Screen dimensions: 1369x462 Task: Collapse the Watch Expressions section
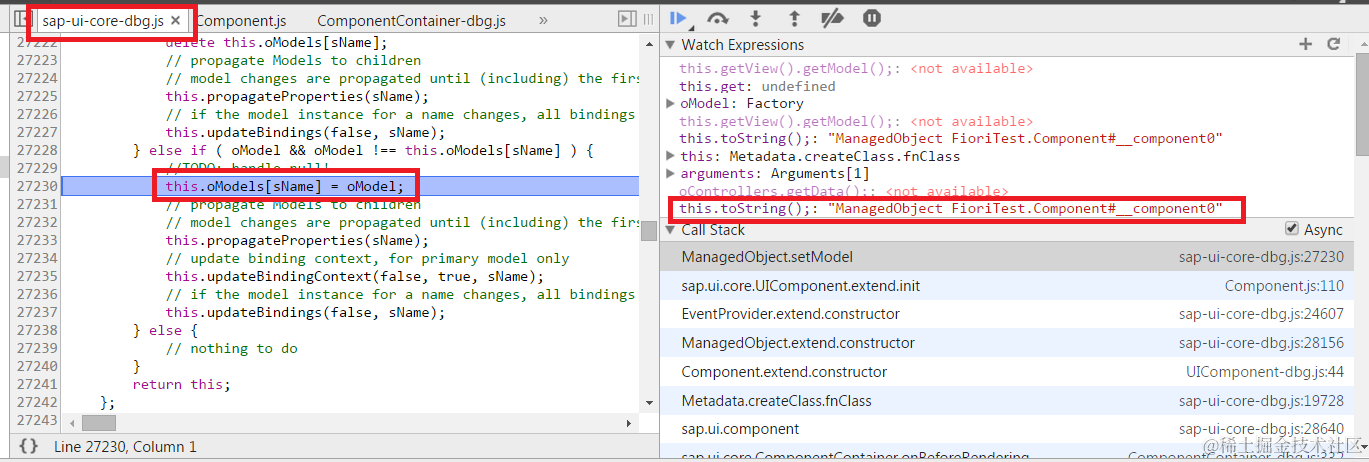pyautogui.click(x=670, y=45)
